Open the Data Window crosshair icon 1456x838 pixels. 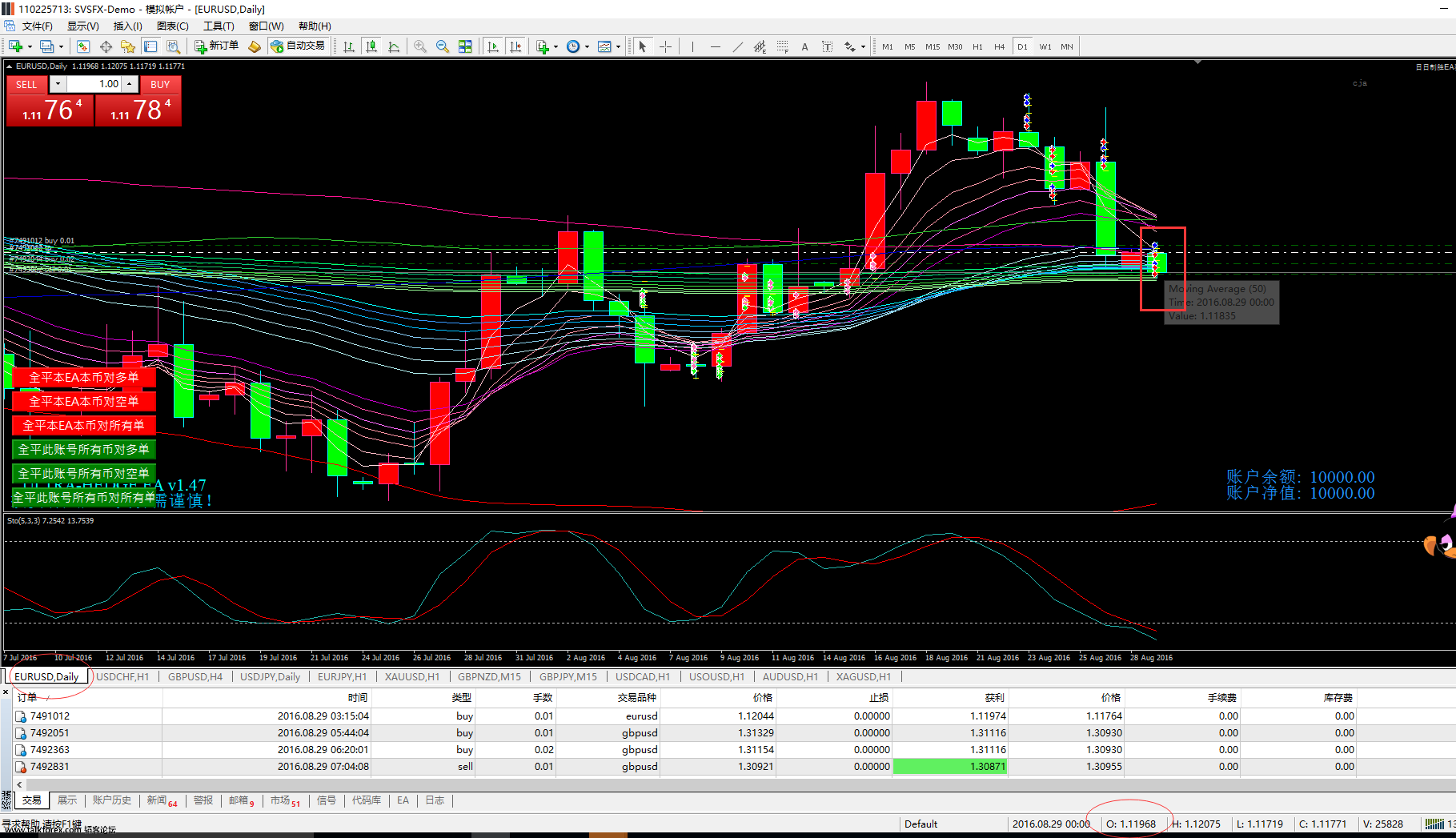(x=106, y=46)
